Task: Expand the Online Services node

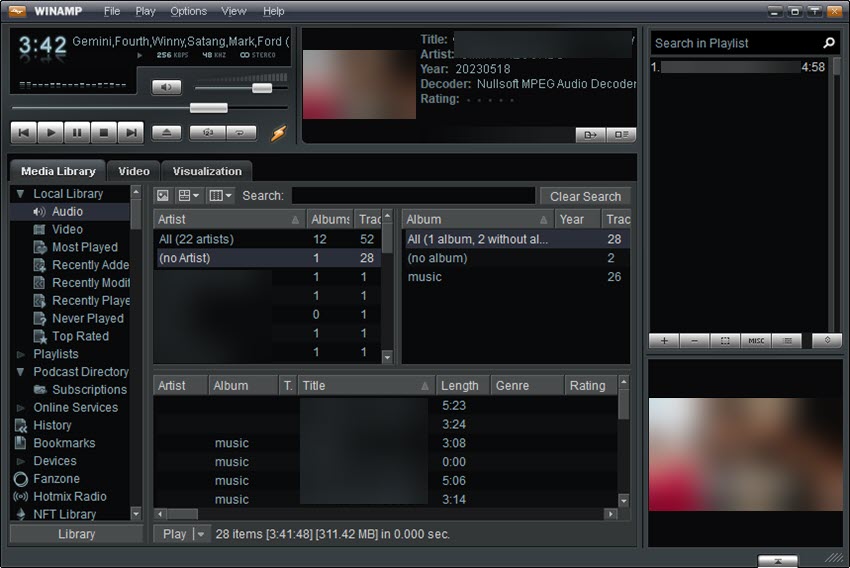Action: tap(21, 408)
